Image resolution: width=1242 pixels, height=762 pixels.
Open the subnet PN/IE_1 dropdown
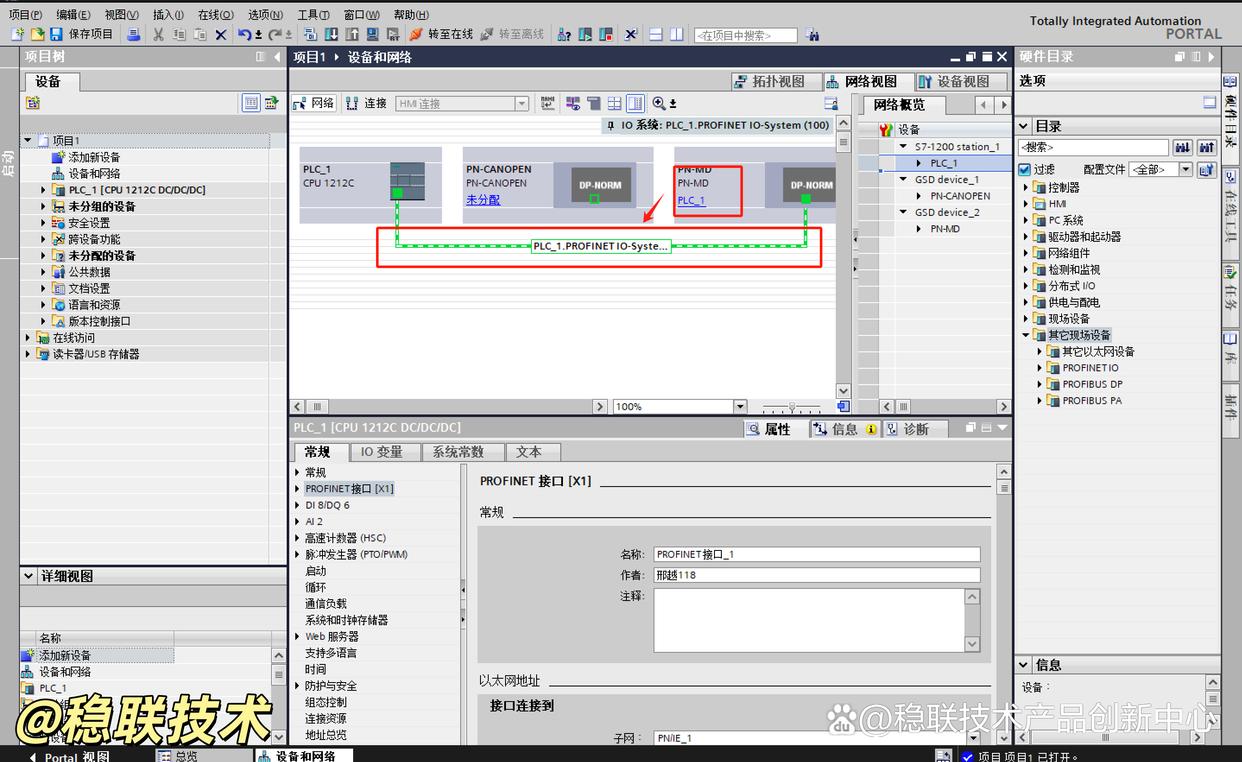point(972,738)
